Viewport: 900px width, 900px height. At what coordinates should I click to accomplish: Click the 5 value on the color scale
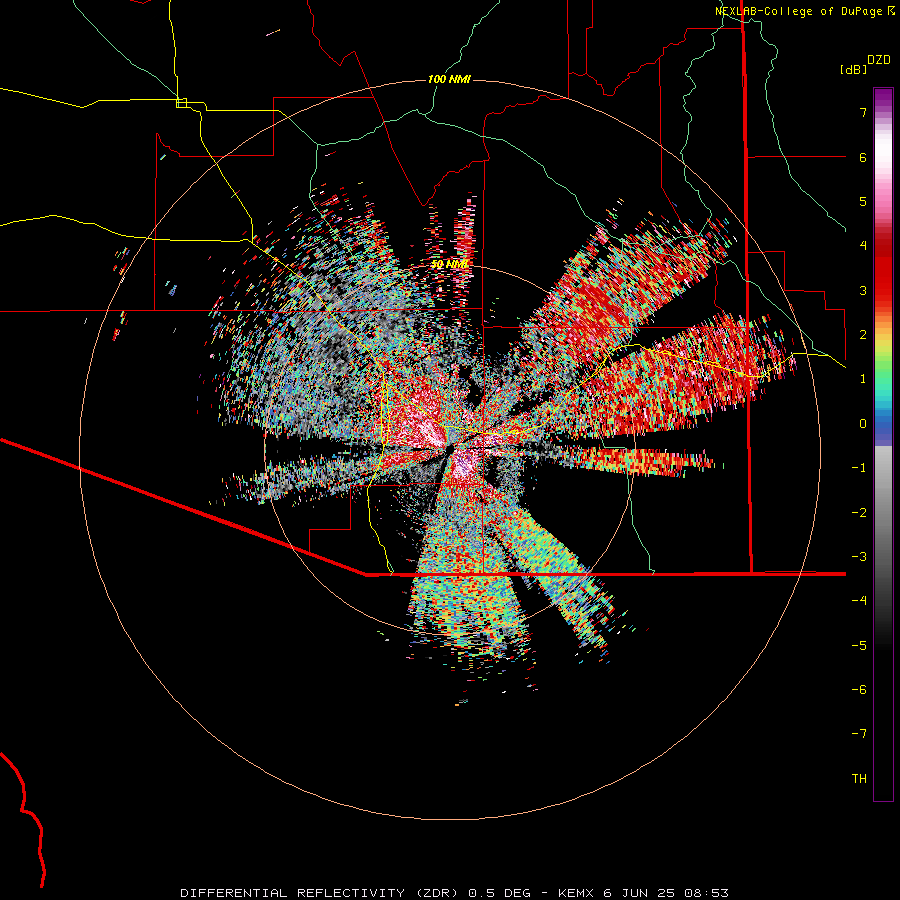coord(863,201)
